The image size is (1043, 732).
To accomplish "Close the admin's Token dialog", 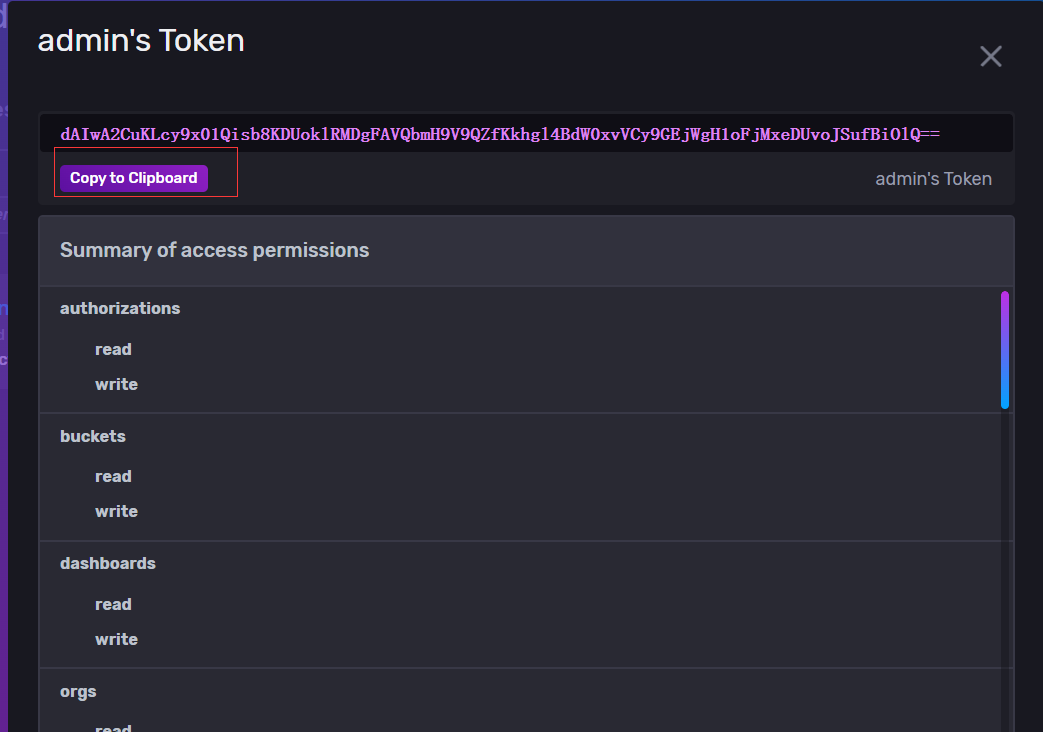I will tap(990, 57).
